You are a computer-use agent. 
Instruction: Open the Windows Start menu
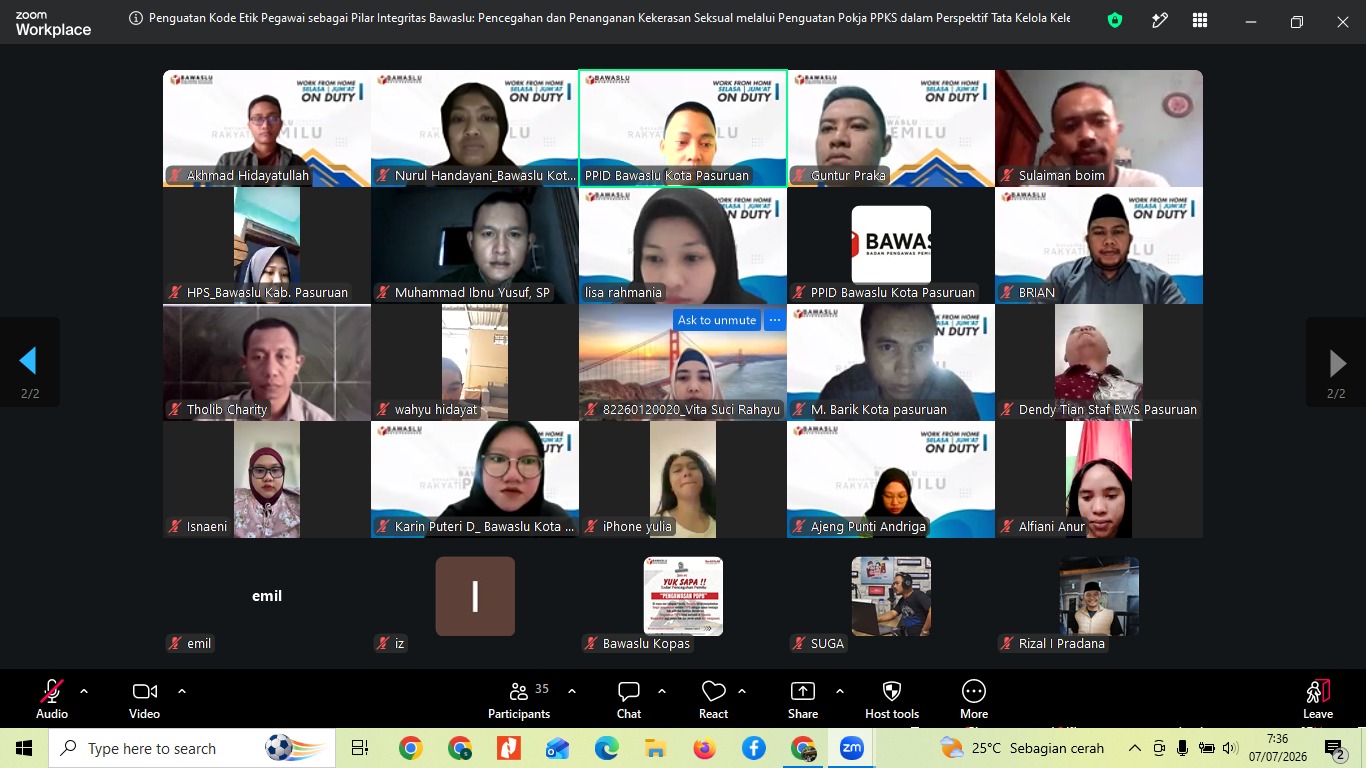pyautogui.click(x=24, y=748)
